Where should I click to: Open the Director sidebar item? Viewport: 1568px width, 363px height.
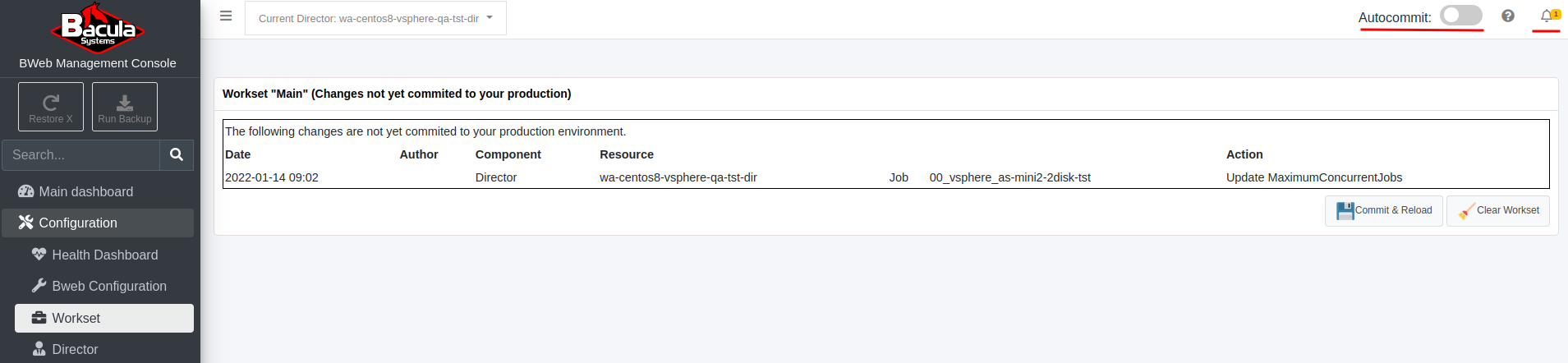click(104, 349)
